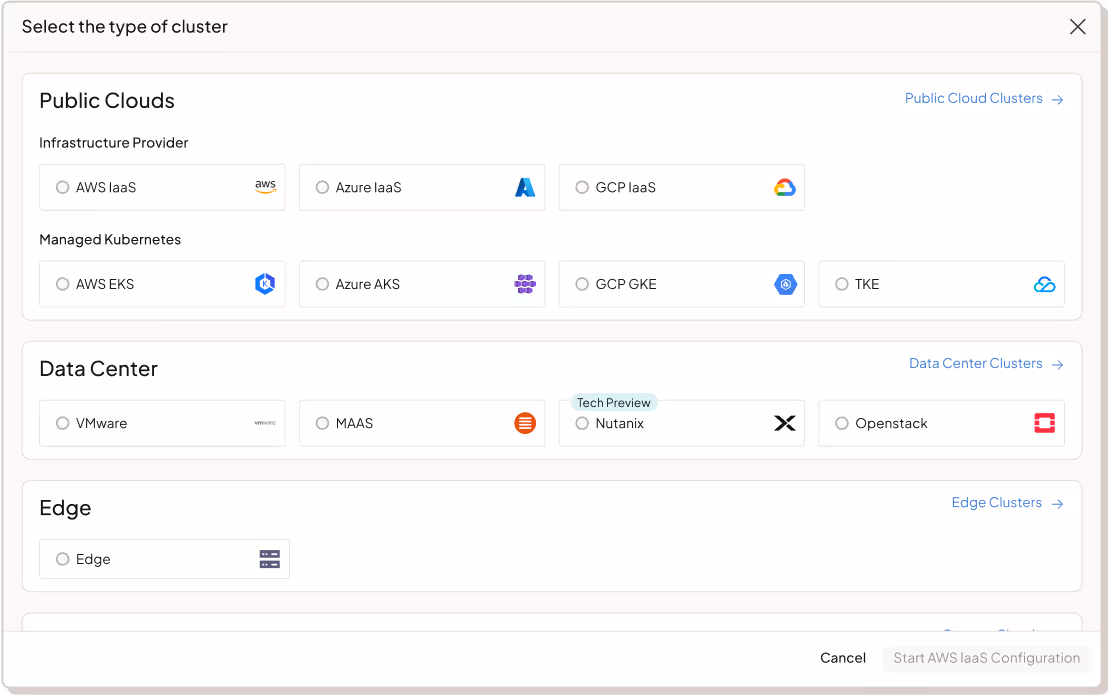Viewport: 1108px width, 695px height.
Task: Select the Openstack radio button
Action: click(x=842, y=423)
